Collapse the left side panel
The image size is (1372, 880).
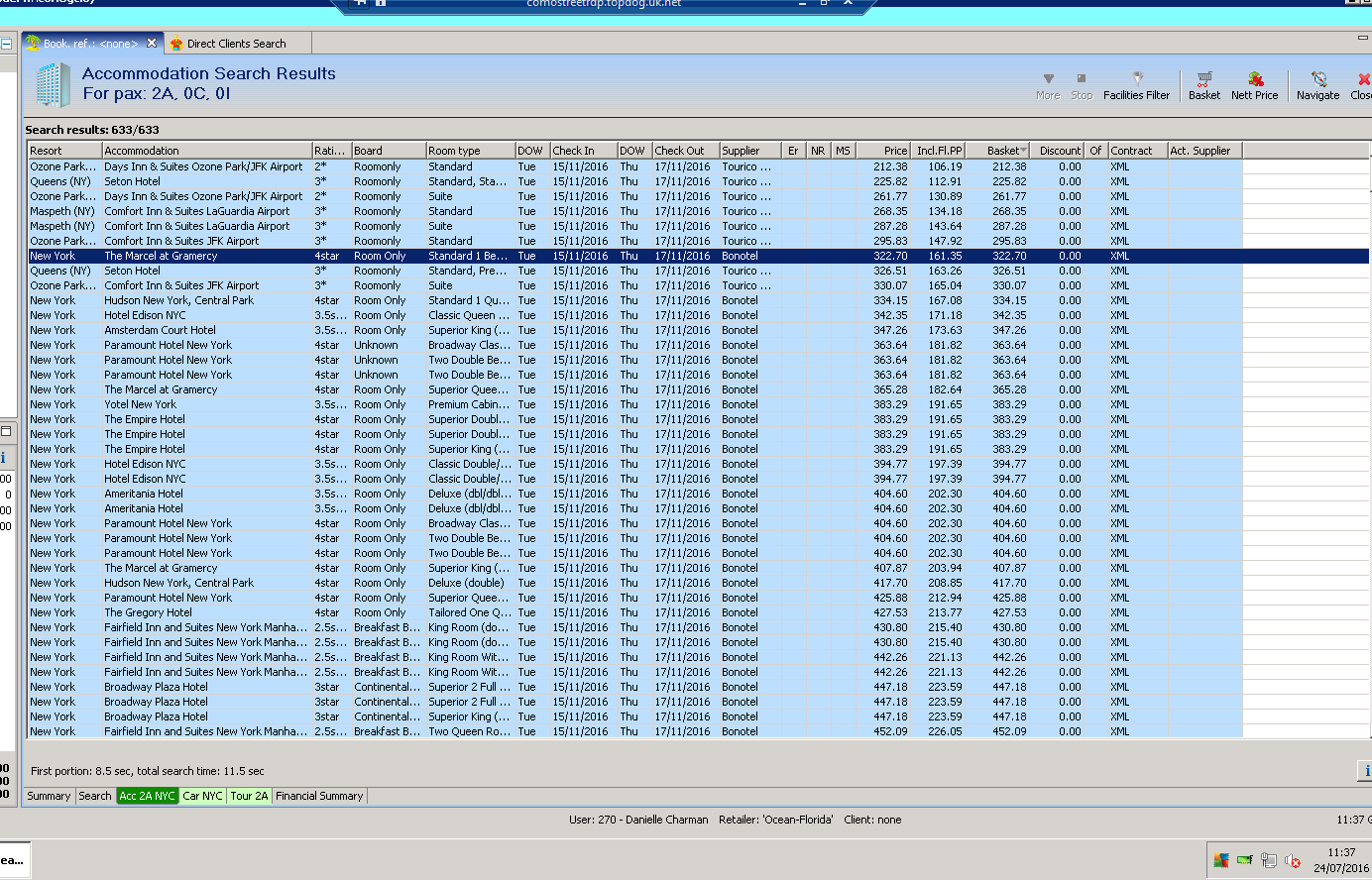[x=6, y=44]
